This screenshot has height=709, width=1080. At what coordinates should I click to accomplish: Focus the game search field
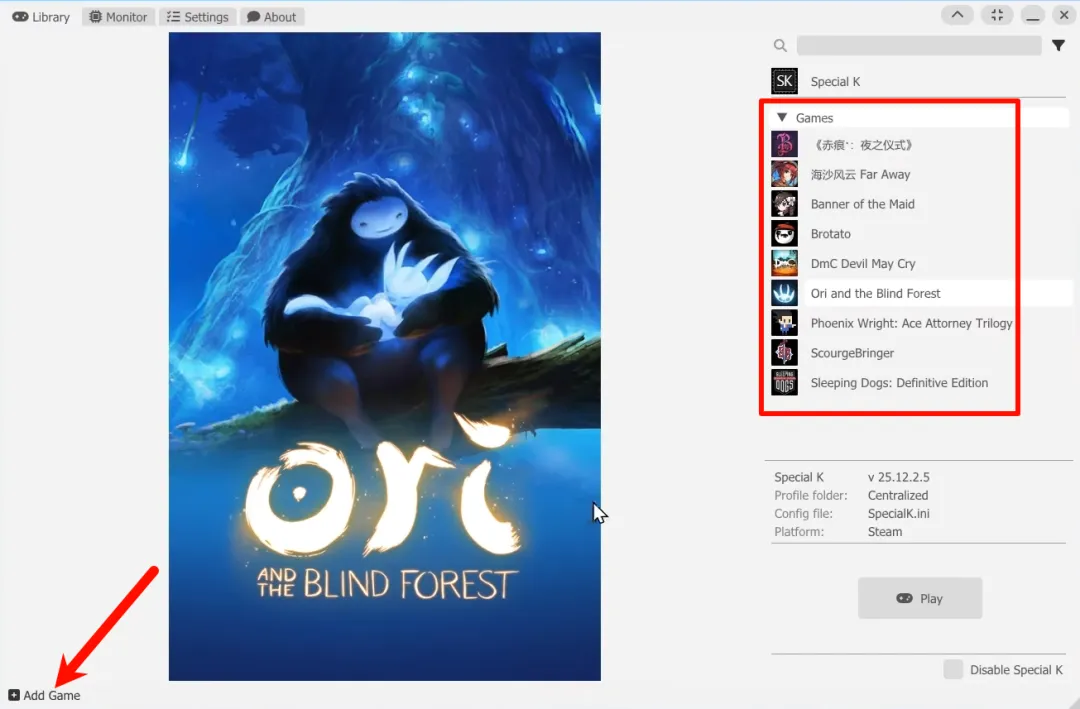coord(919,45)
